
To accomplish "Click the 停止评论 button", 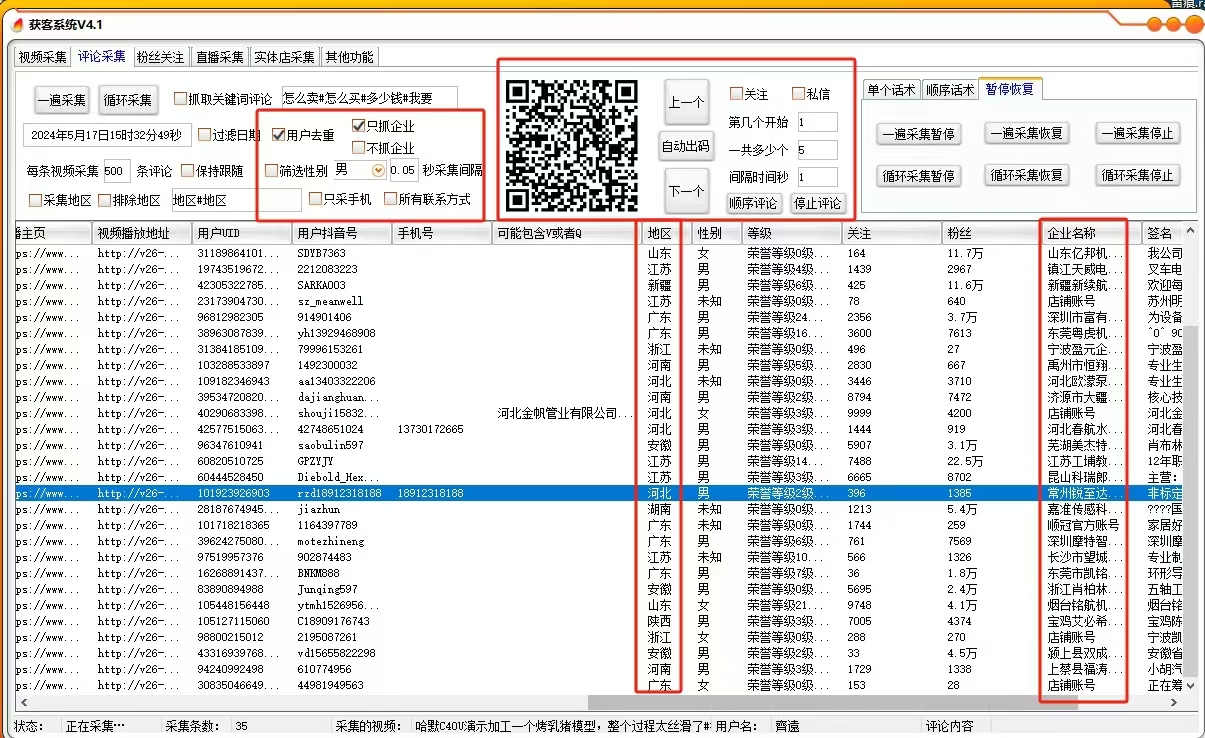I will pyautogui.click(x=818, y=204).
